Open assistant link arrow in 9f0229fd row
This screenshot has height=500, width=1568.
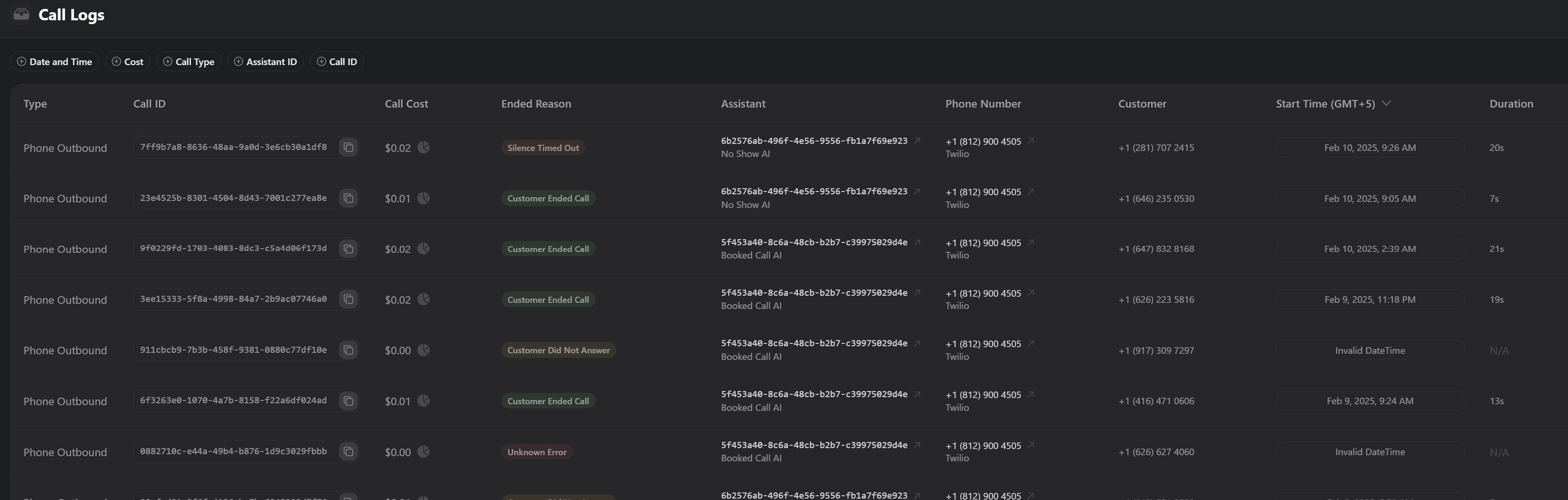pos(917,242)
